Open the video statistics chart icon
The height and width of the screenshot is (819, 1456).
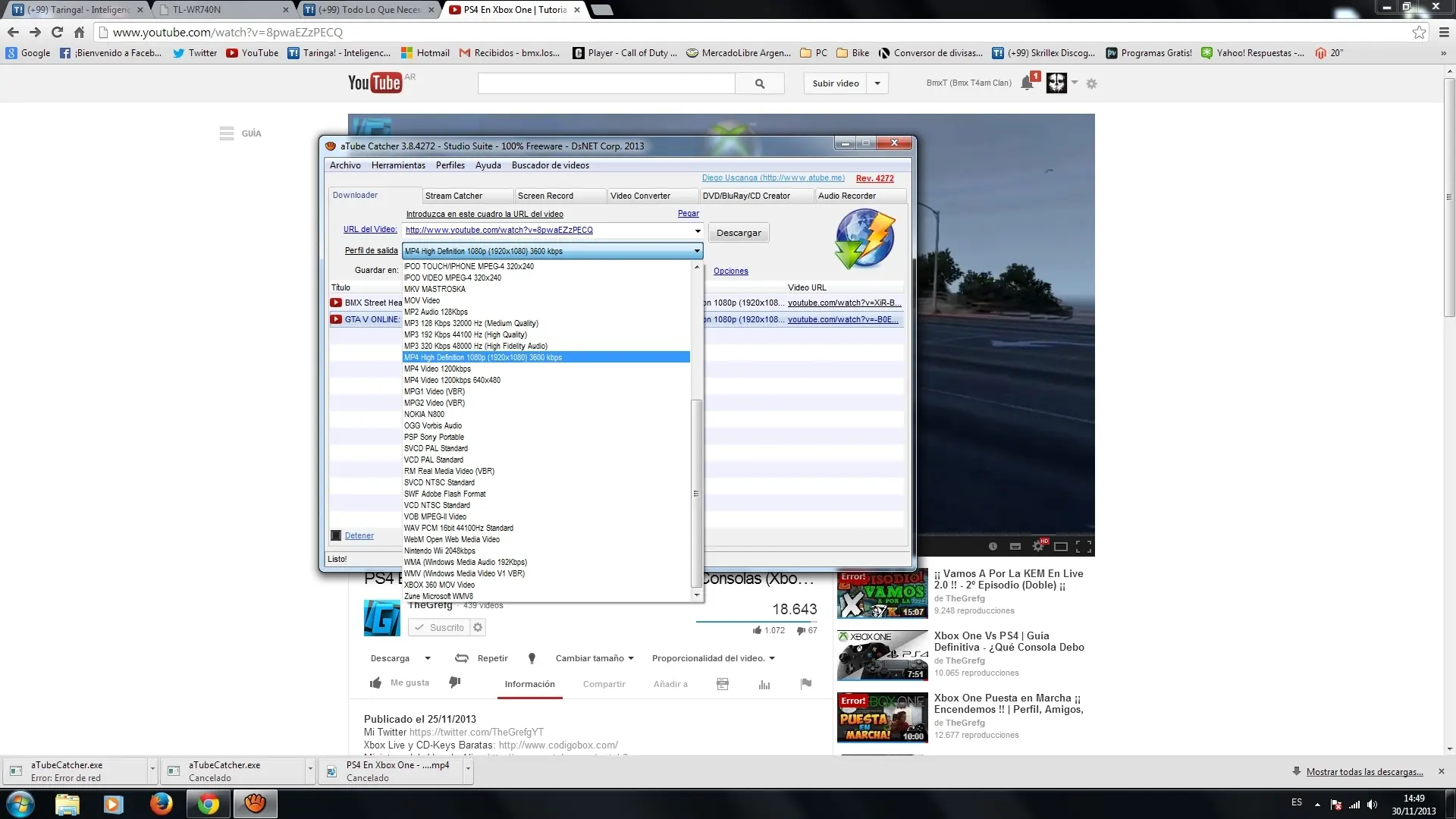click(x=764, y=684)
